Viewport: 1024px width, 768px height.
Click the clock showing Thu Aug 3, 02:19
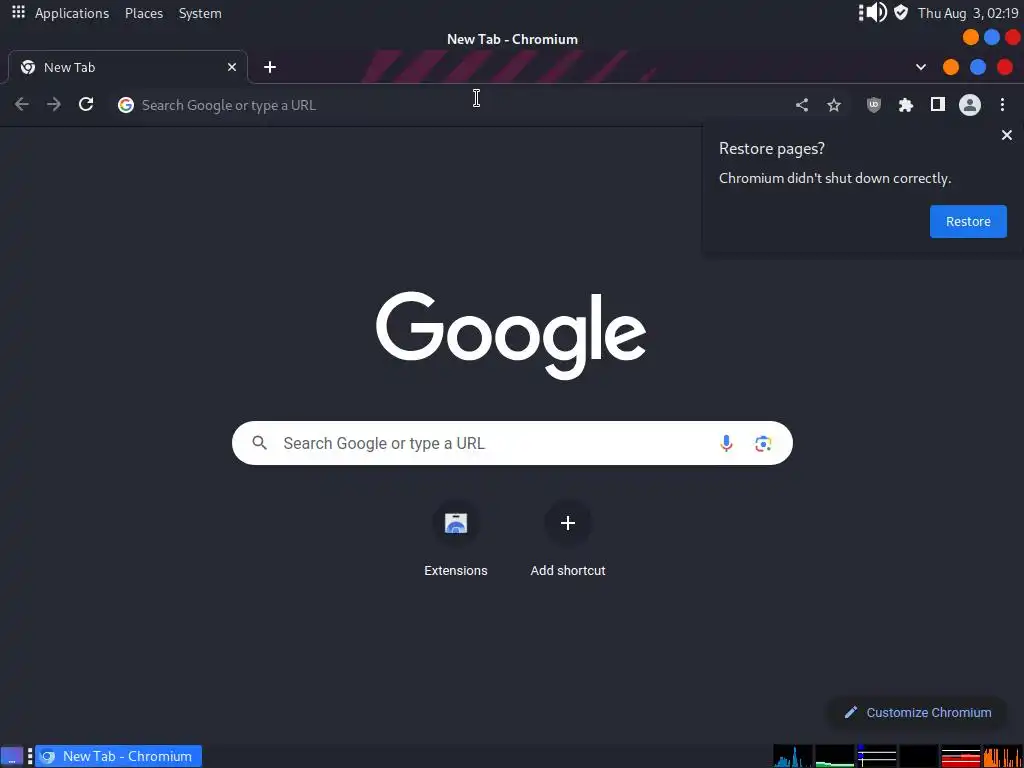[968, 13]
